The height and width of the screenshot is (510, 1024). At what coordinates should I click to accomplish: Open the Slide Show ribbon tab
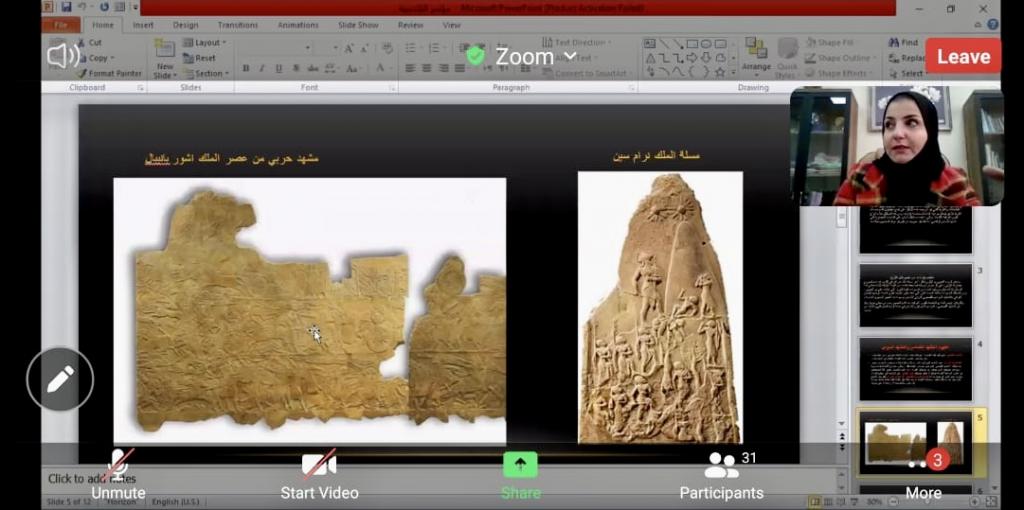click(356, 25)
